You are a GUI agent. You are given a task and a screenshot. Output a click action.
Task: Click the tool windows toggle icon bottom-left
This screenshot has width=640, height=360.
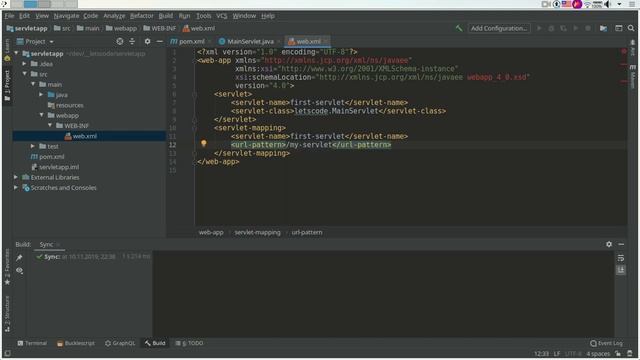[7, 353]
